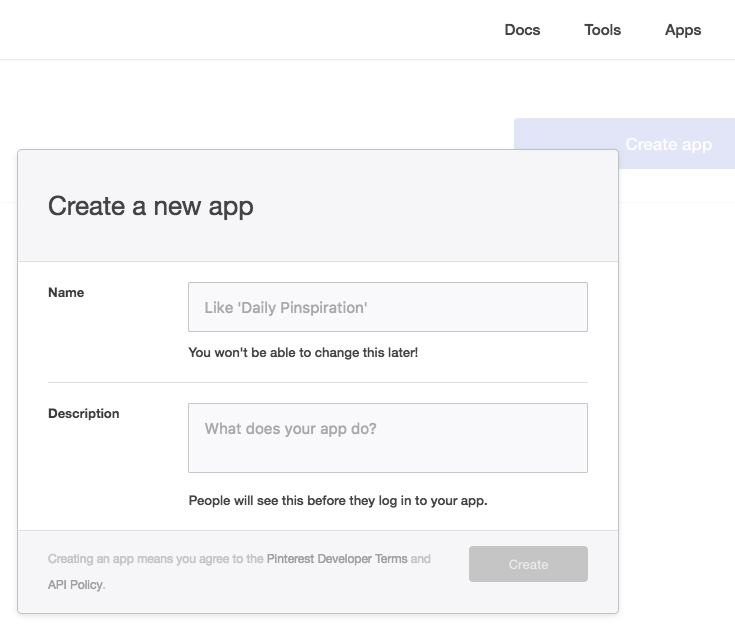Click the 'You won't be able to change' note
Viewport: 735px width, 628px height.
coord(303,352)
